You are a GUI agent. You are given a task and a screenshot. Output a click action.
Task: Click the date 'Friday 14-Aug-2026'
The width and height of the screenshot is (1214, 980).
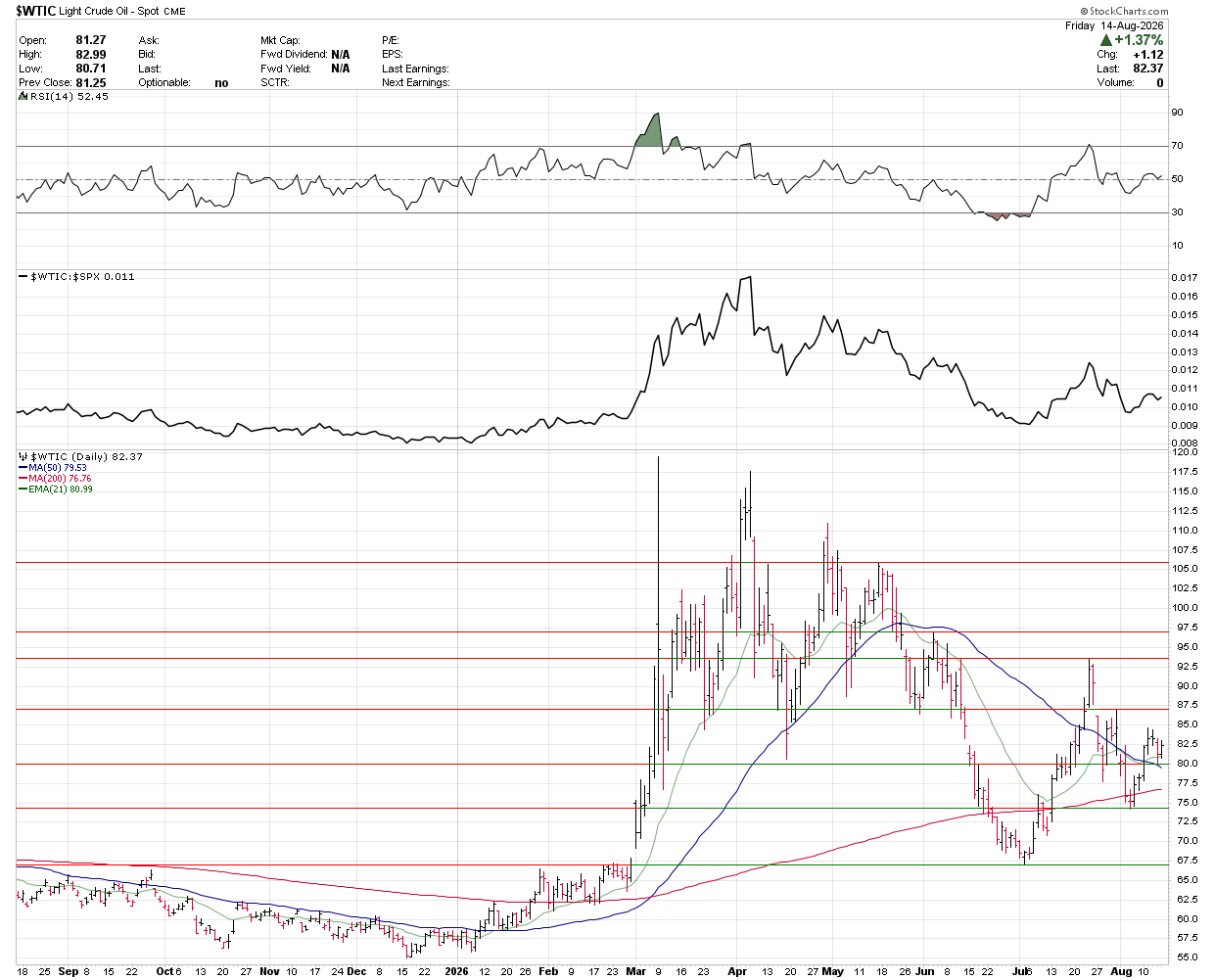tap(1114, 26)
